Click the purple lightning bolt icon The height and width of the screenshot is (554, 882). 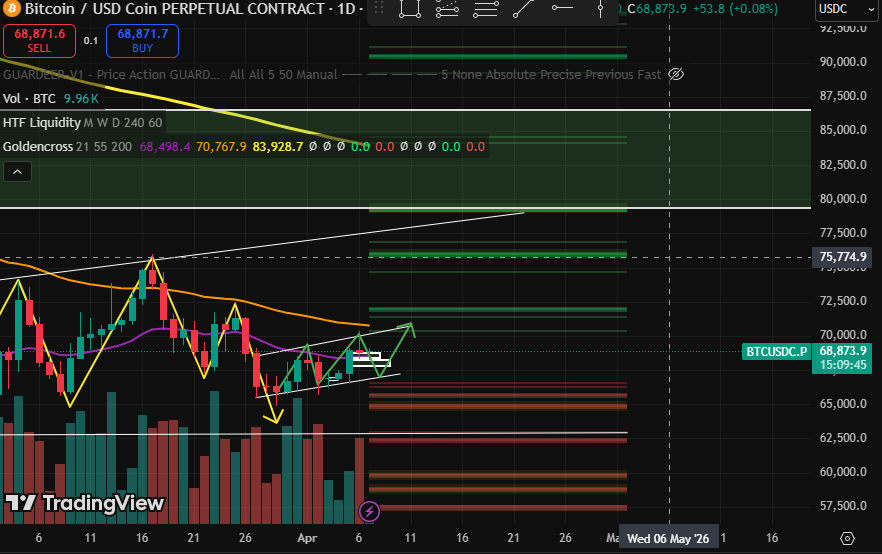[x=369, y=511]
